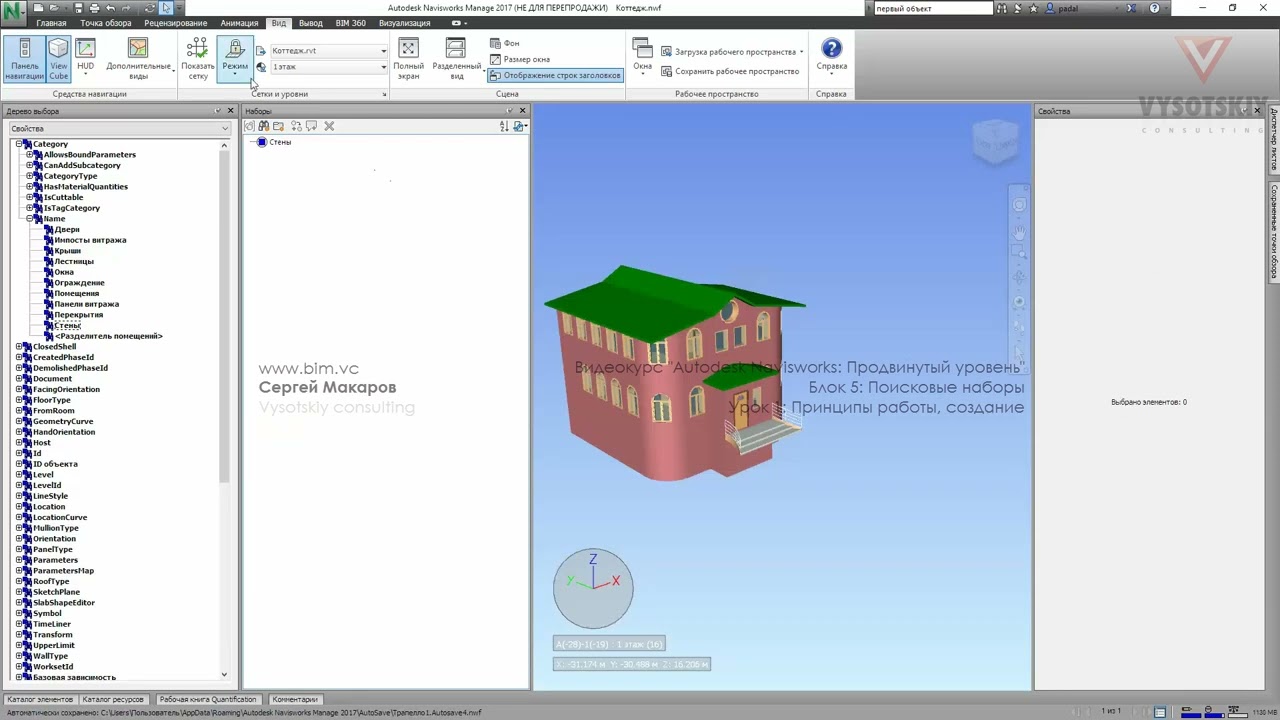
Task: Open the Анимация ribbon tab
Action: [239, 23]
